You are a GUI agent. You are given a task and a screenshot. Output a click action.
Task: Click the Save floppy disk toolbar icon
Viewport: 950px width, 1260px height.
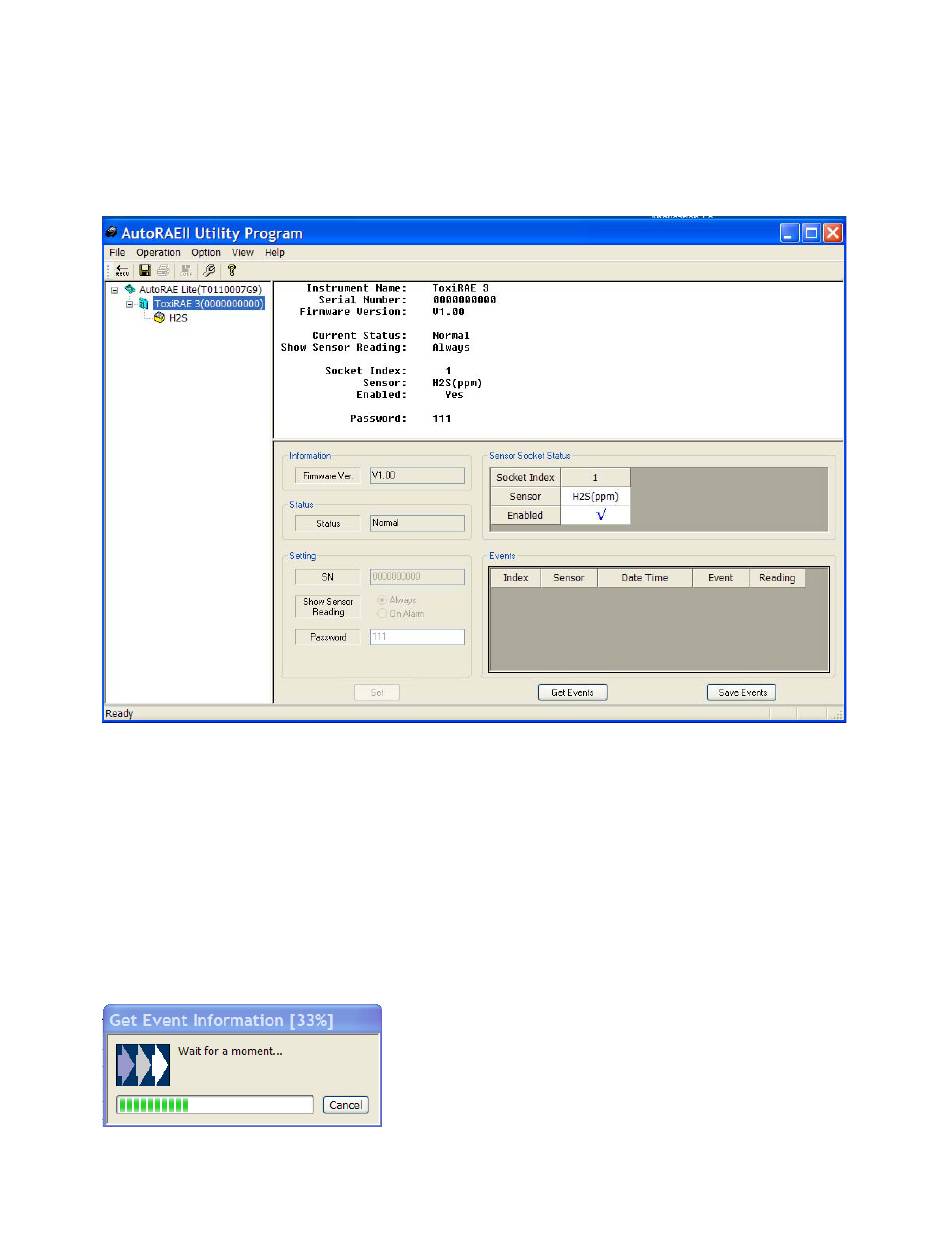point(145,270)
